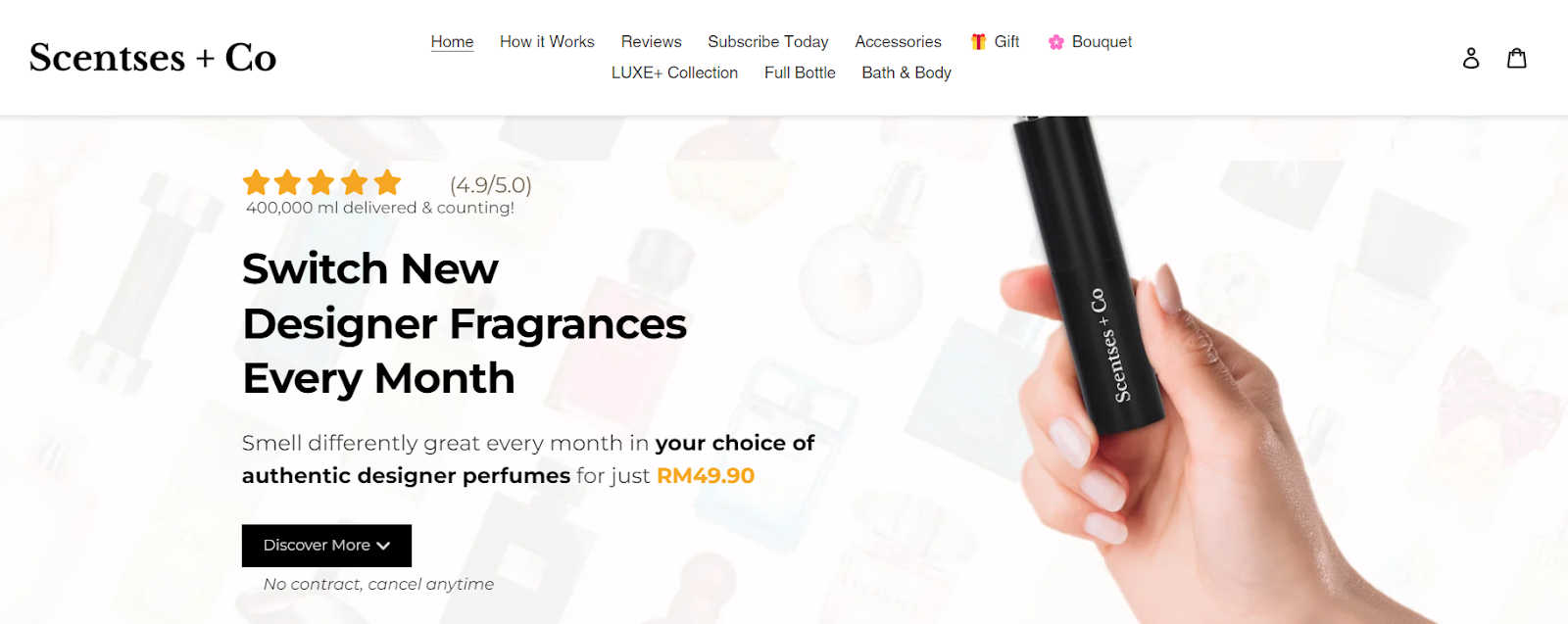Expand the Discover More chevron arrow

click(x=383, y=546)
